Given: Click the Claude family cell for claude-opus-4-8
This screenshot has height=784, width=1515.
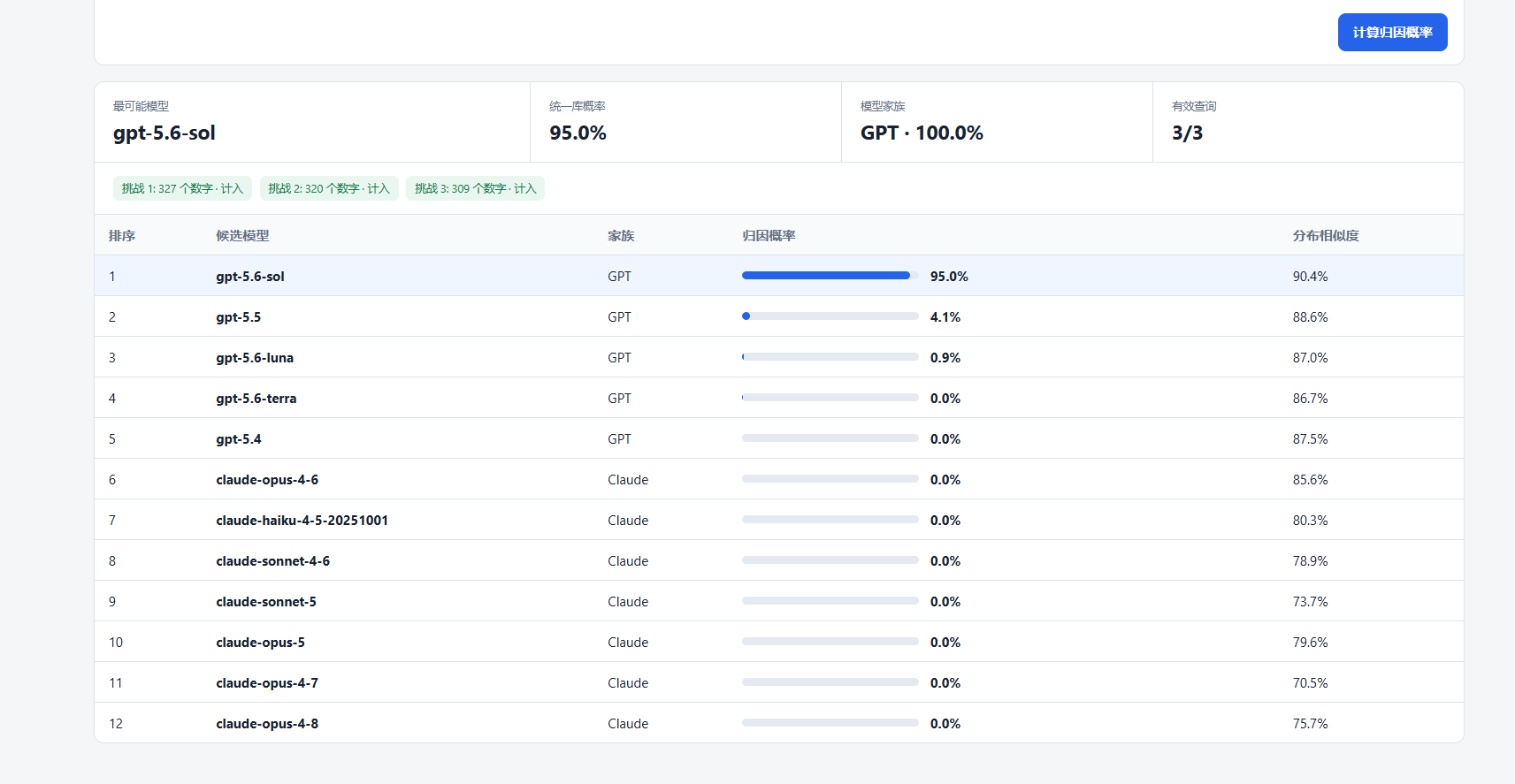Looking at the screenshot, I should (x=628, y=724).
